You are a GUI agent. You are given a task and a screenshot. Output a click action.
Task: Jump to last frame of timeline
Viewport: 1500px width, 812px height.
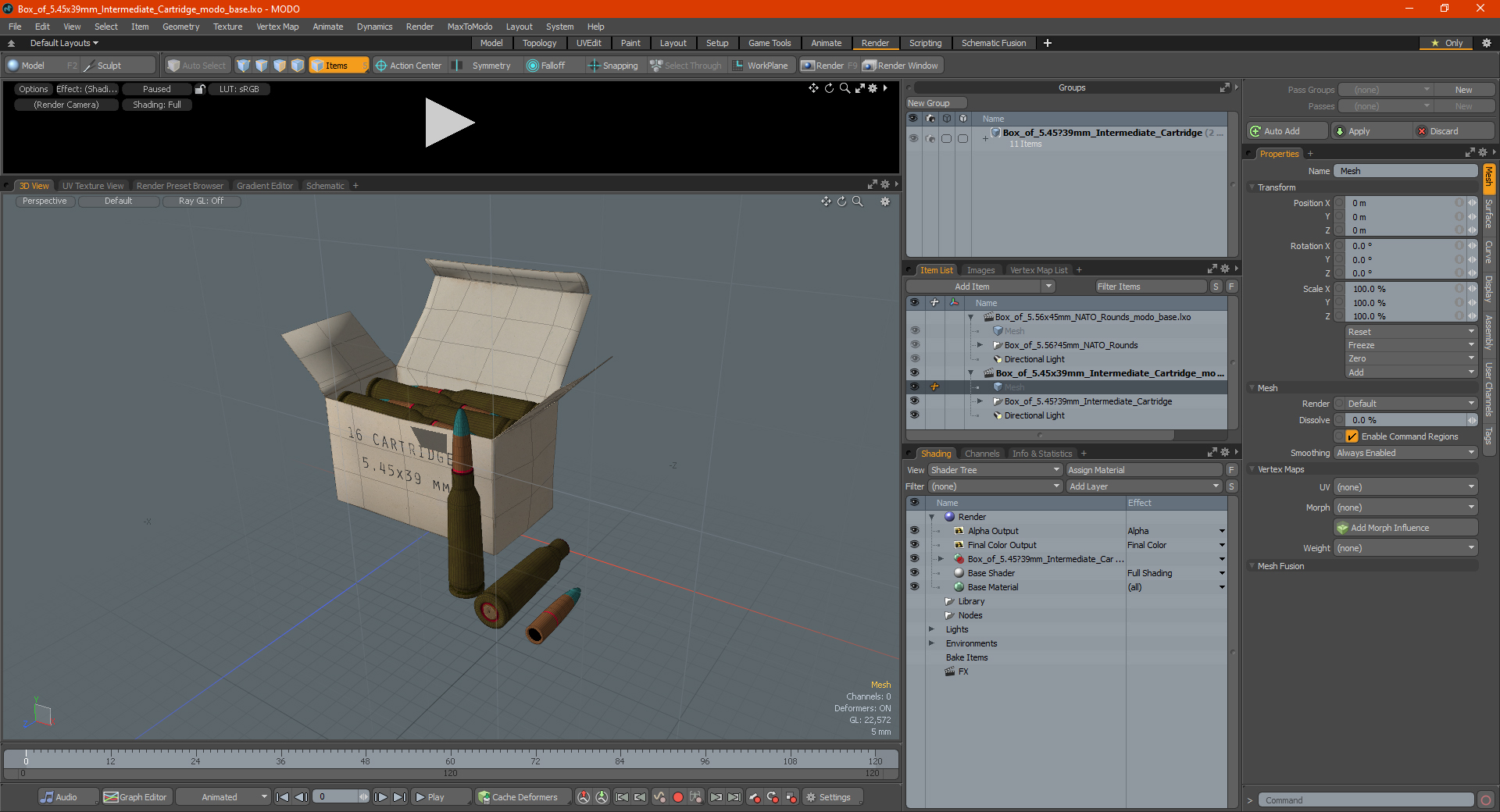coord(400,797)
